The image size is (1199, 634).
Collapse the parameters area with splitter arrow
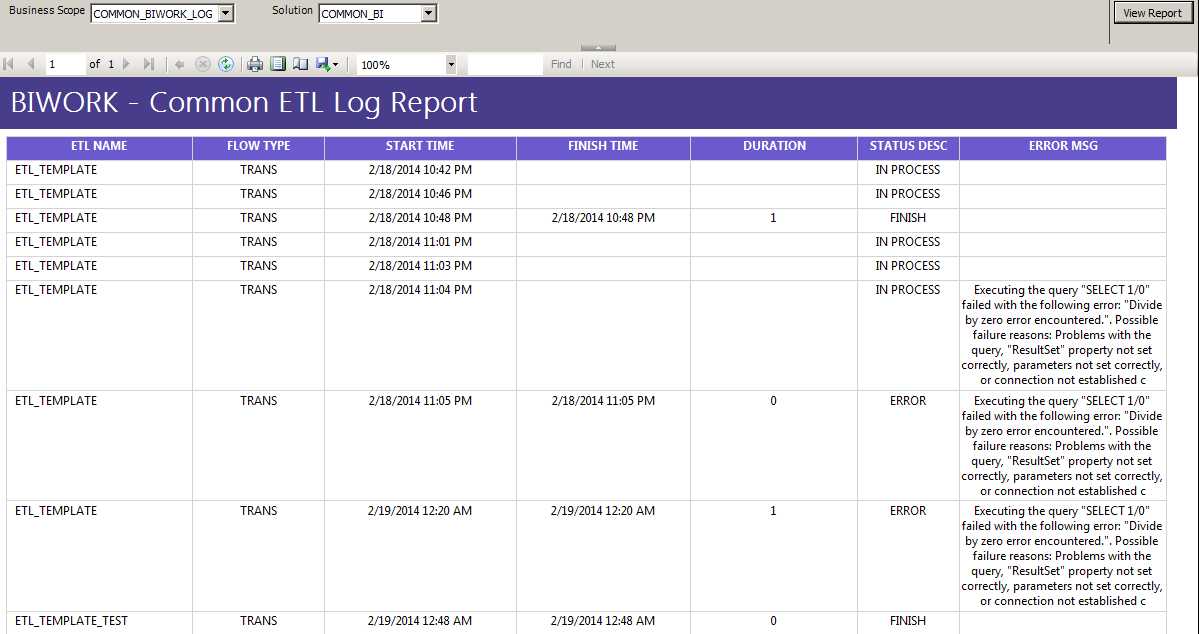[x=598, y=47]
